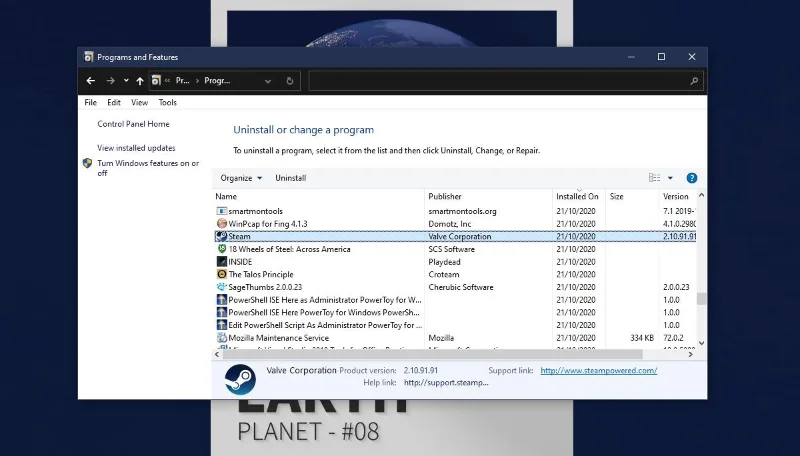Open the recent locations chevron
Screen dimensions: 800x456
coord(126,81)
